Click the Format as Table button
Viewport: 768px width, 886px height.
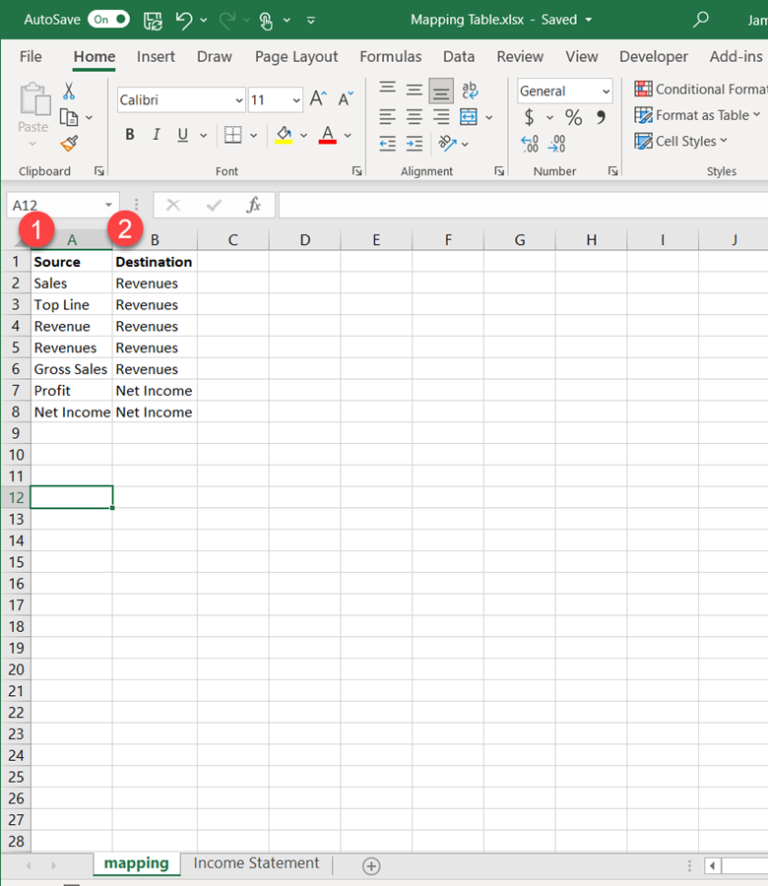[x=692, y=115]
